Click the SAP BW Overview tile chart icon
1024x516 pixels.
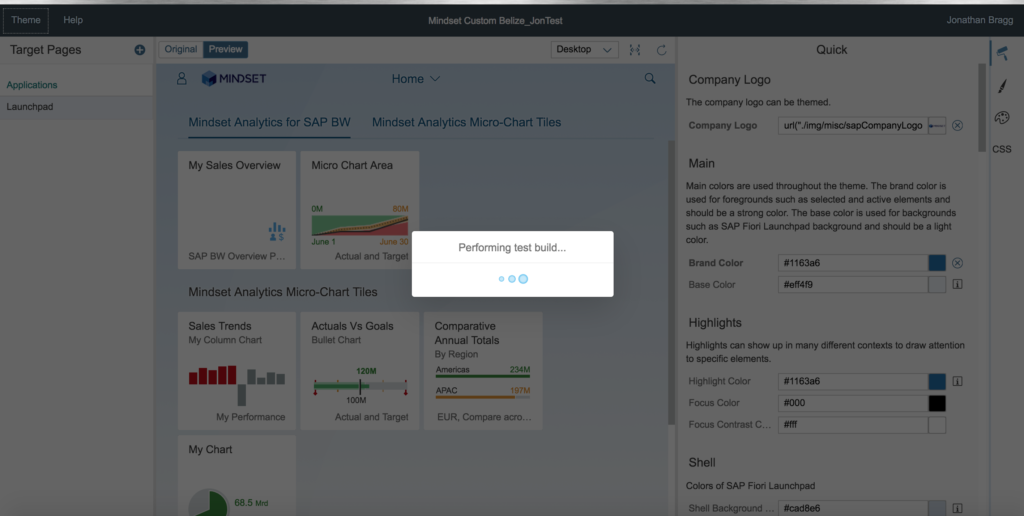tap(277, 232)
